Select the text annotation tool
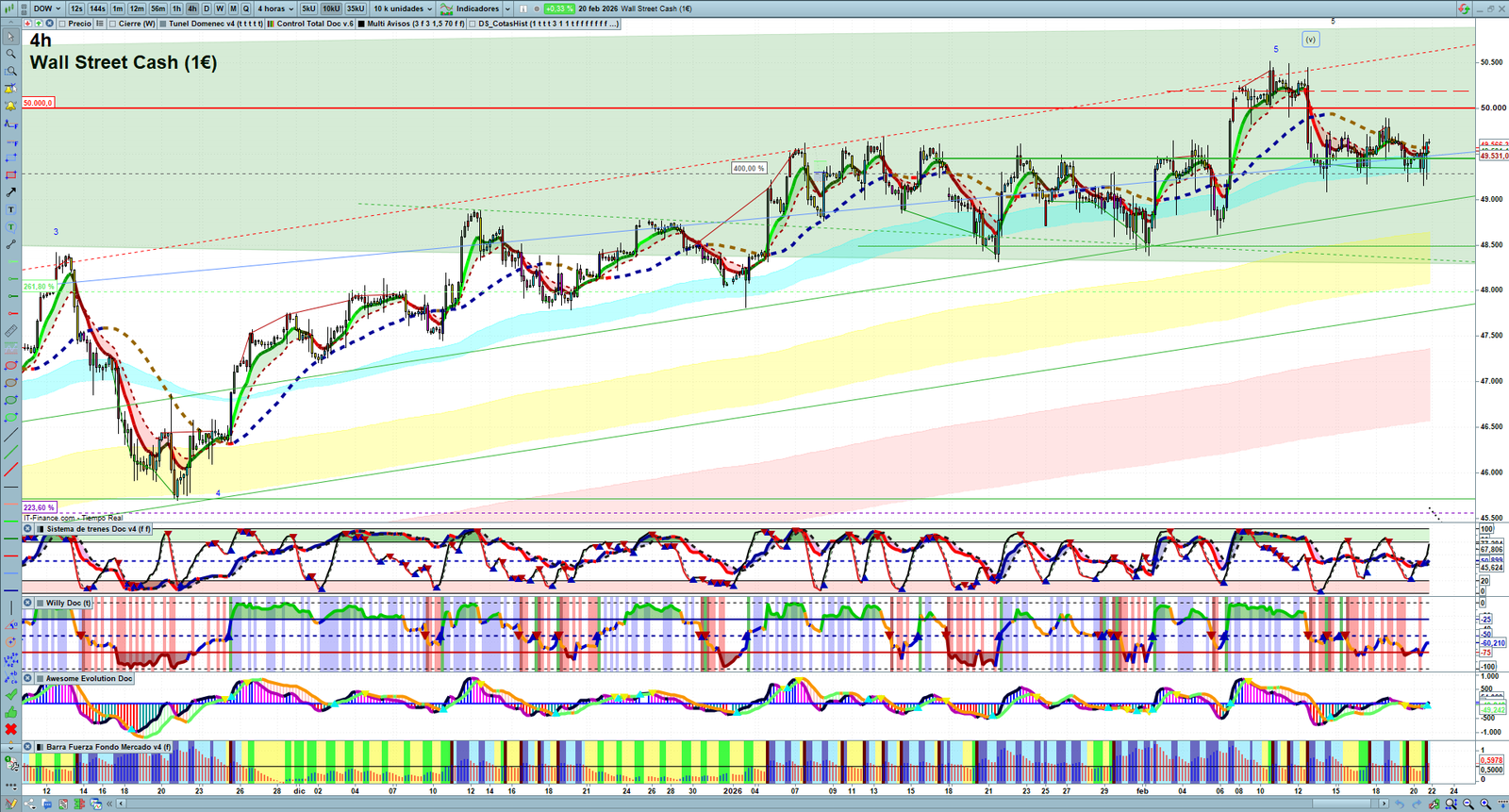Image resolution: width=1509 pixels, height=812 pixels. (x=10, y=209)
